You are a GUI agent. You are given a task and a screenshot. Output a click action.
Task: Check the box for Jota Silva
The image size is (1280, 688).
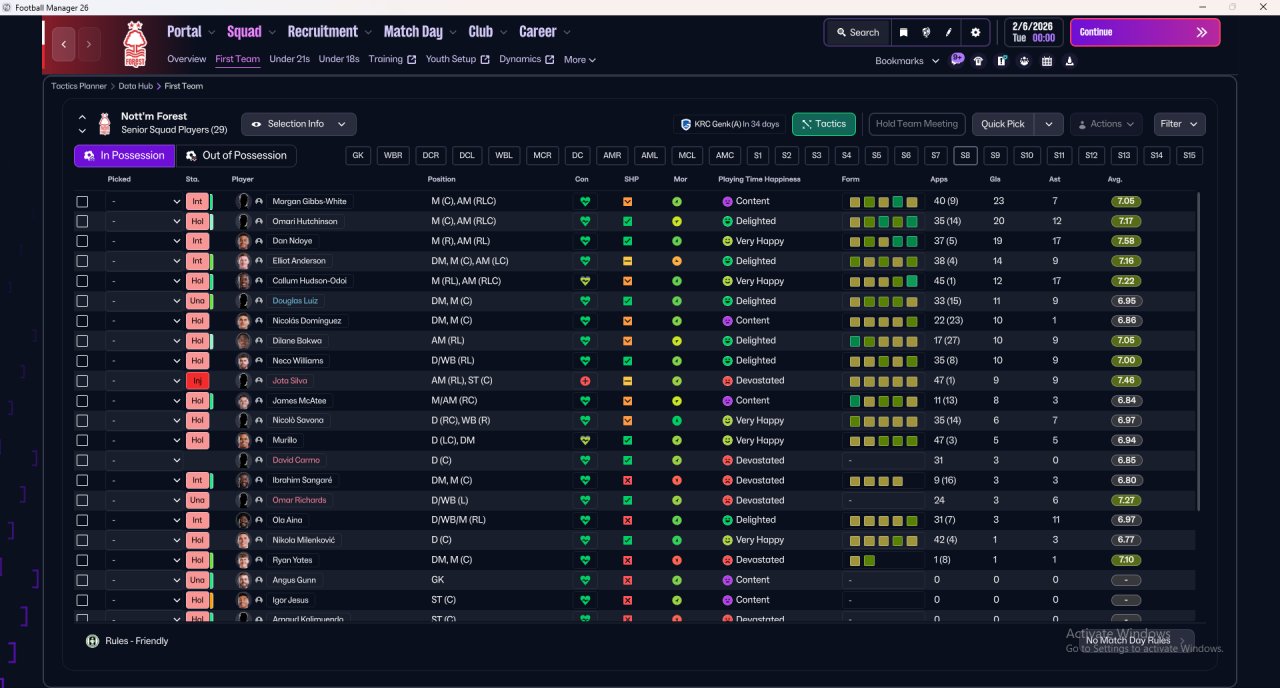(x=82, y=381)
